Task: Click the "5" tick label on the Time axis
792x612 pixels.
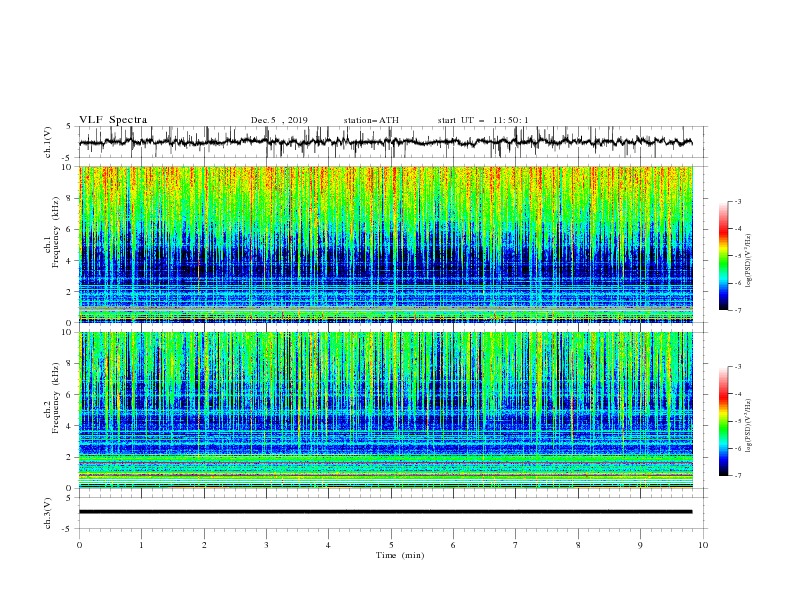Action: [391, 545]
